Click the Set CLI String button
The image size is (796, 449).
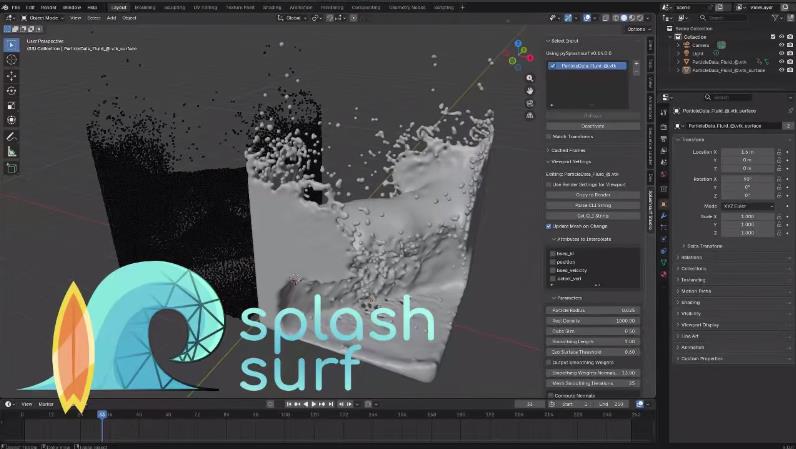tap(593, 216)
